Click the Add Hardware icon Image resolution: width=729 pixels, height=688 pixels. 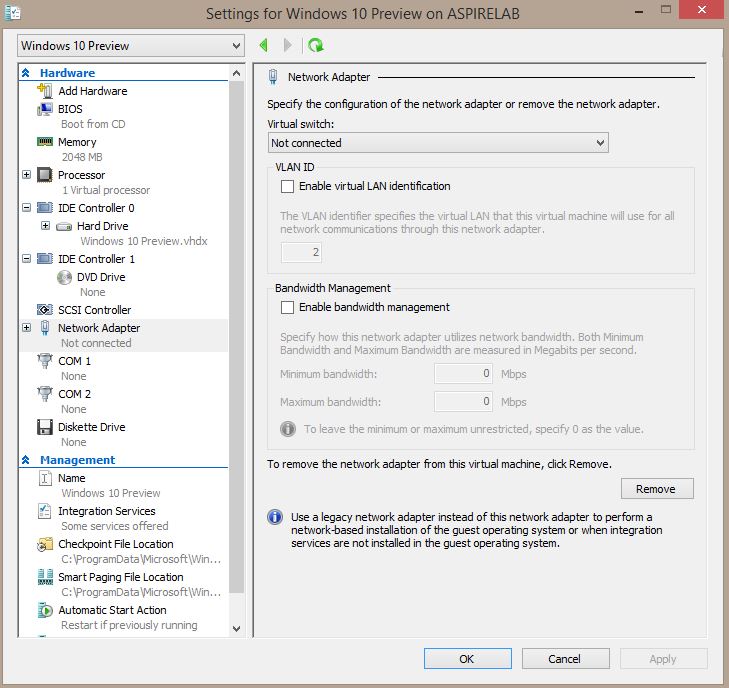tap(45, 91)
